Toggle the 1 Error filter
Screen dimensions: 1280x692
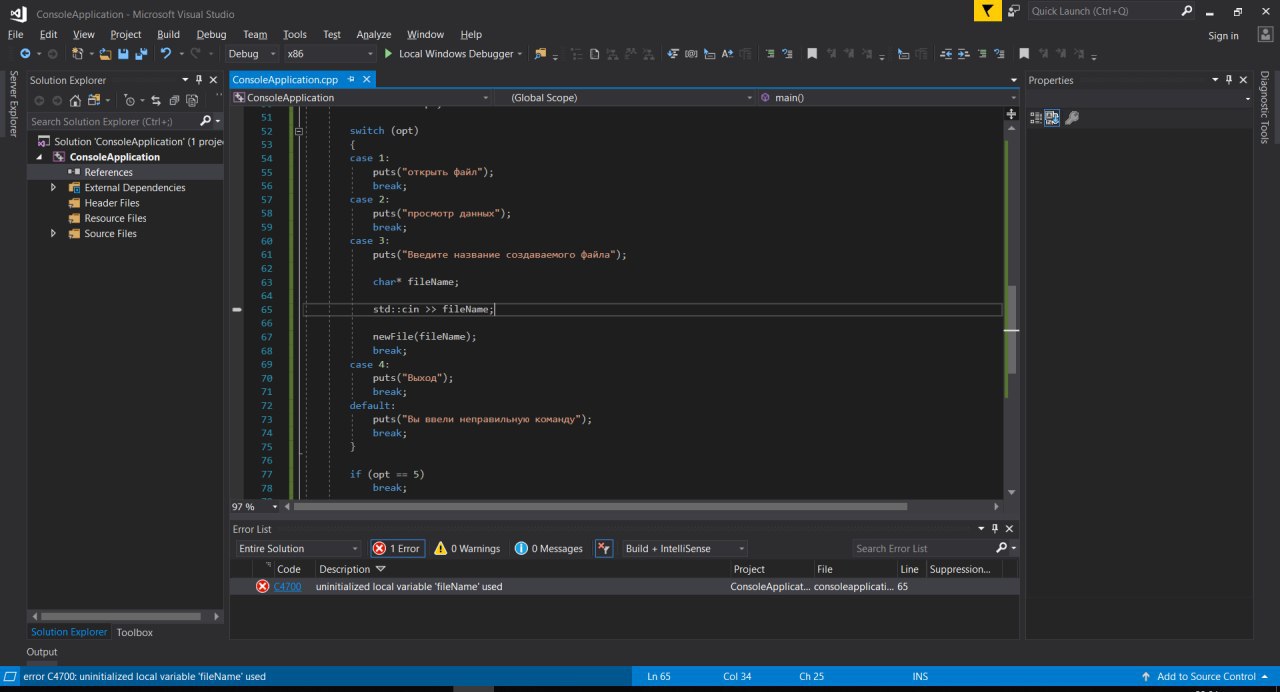397,548
